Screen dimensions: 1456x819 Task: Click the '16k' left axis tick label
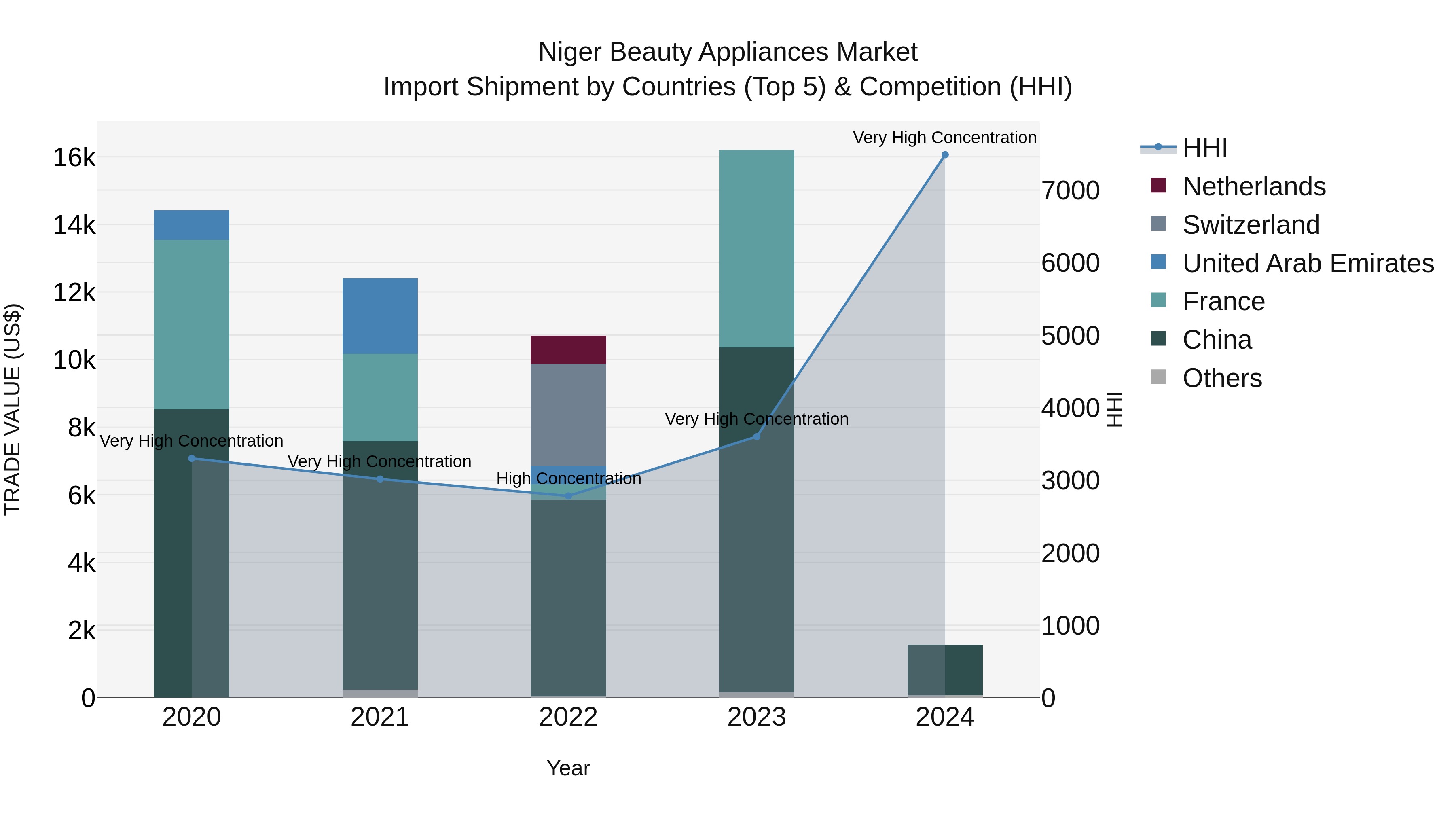point(74,157)
